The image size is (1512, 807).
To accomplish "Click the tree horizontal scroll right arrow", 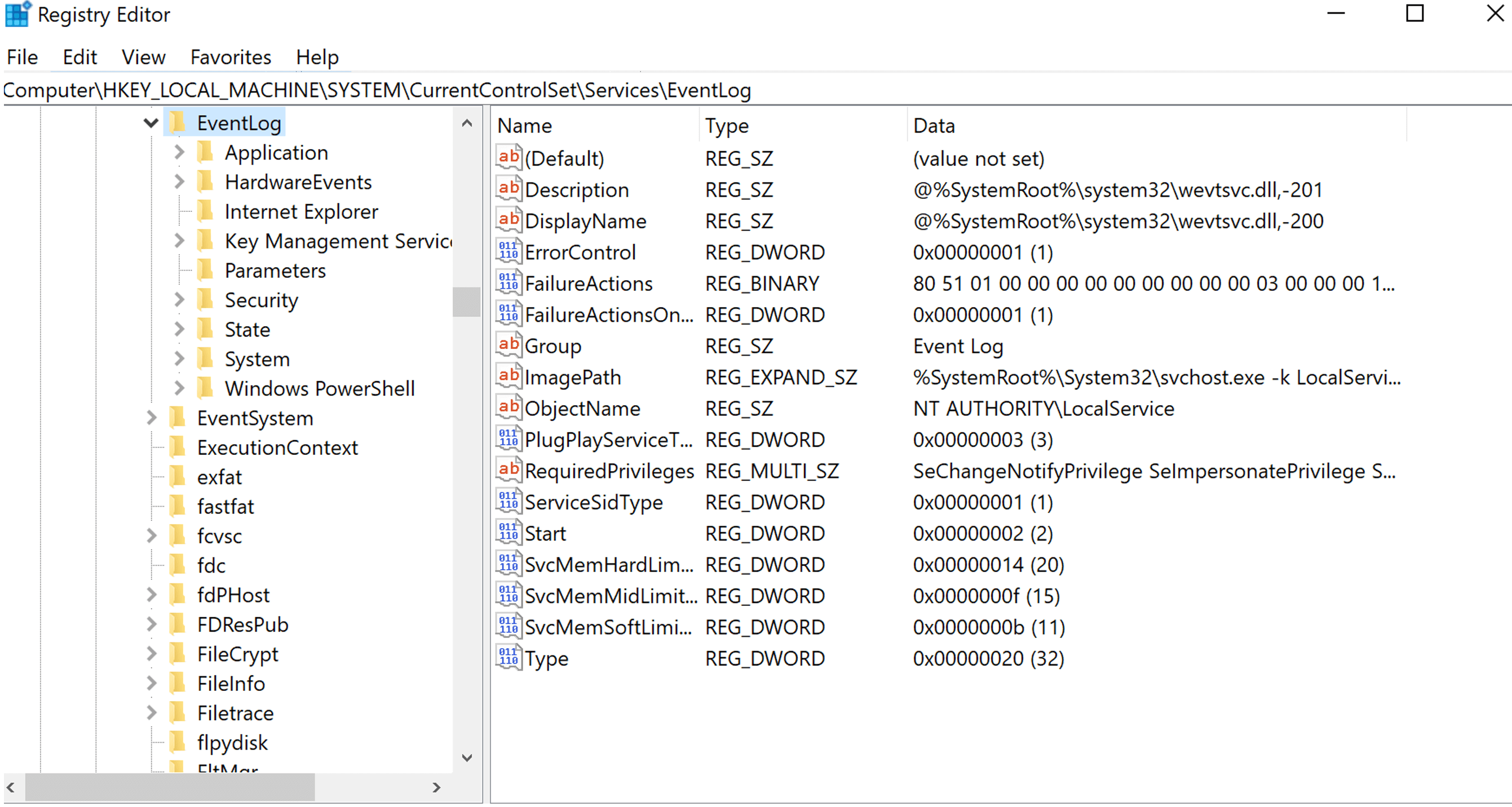I will coord(436,787).
